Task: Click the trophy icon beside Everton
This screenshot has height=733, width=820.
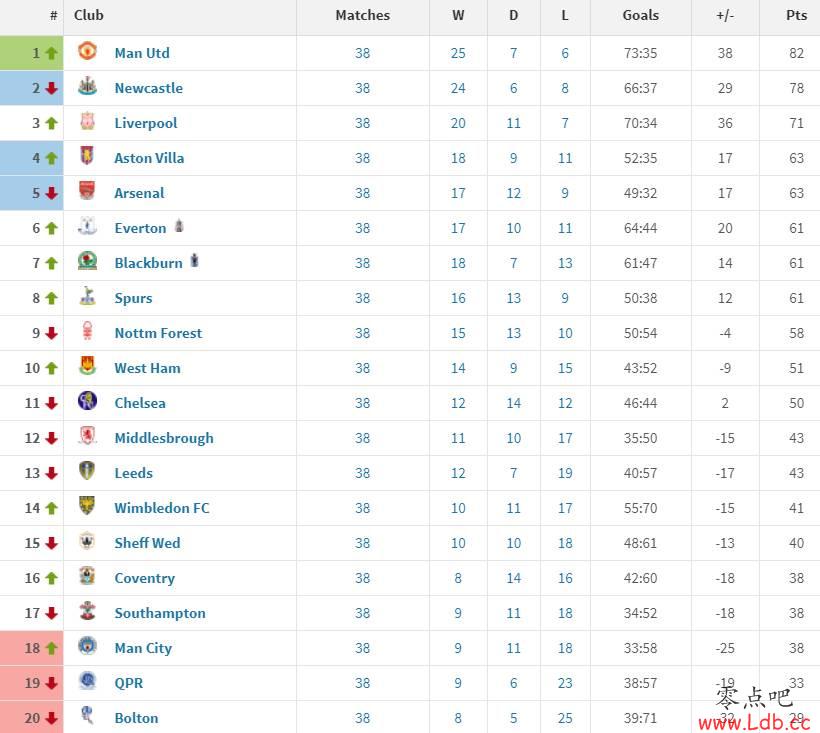Action: (x=179, y=226)
